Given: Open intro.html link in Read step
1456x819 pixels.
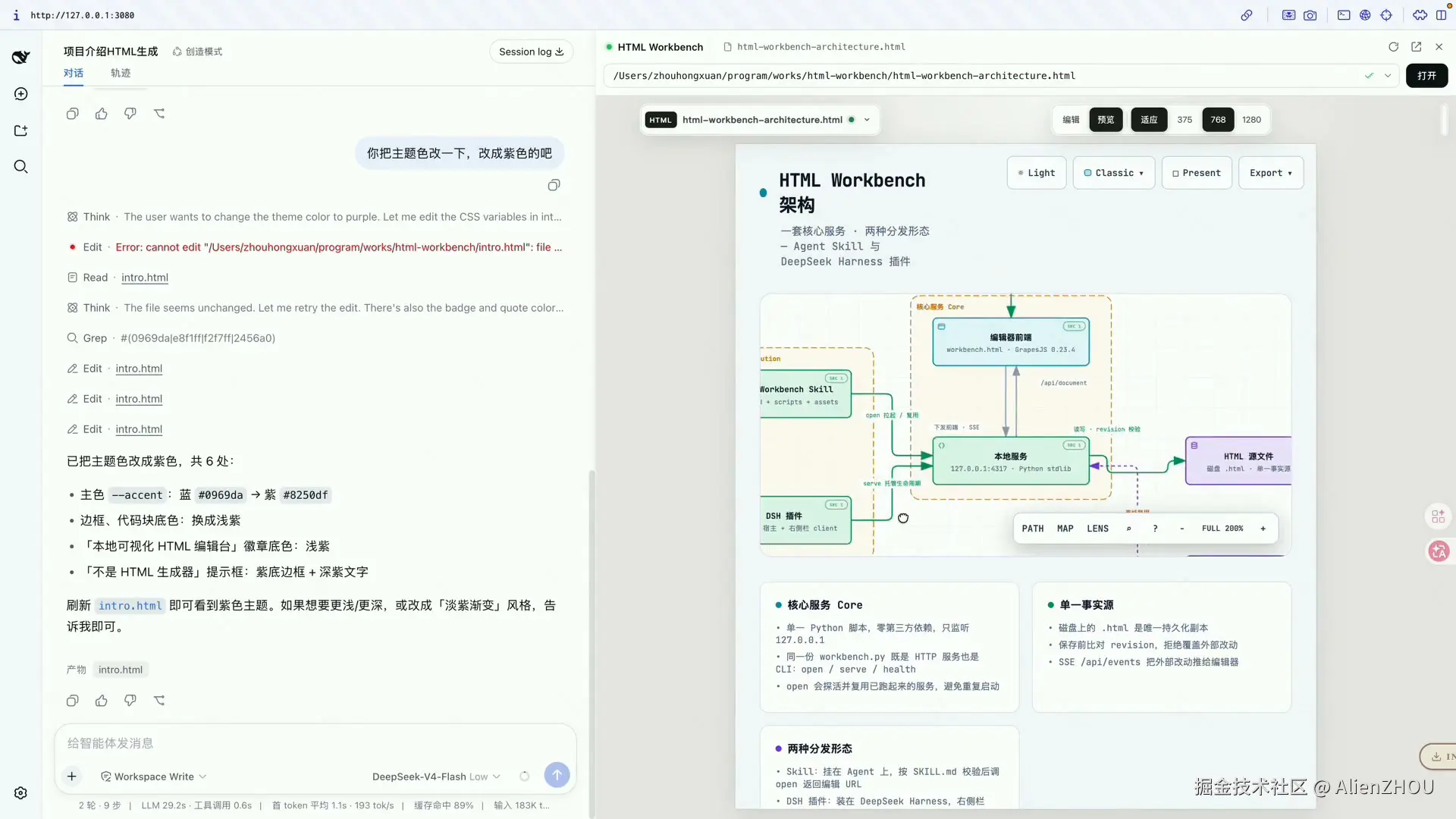Looking at the screenshot, I should [x=145, y=278].
